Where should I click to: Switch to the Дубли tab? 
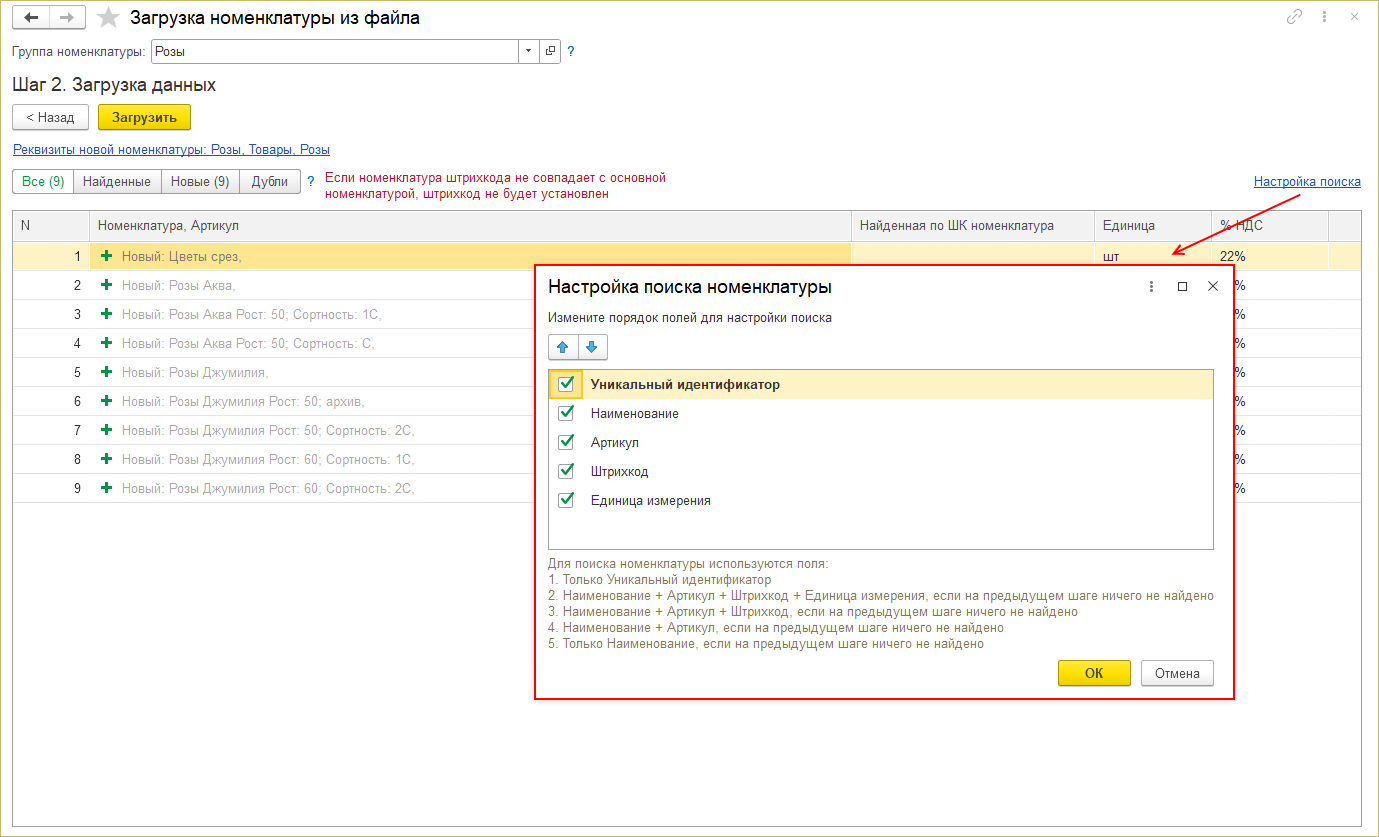tap(270, 182)
